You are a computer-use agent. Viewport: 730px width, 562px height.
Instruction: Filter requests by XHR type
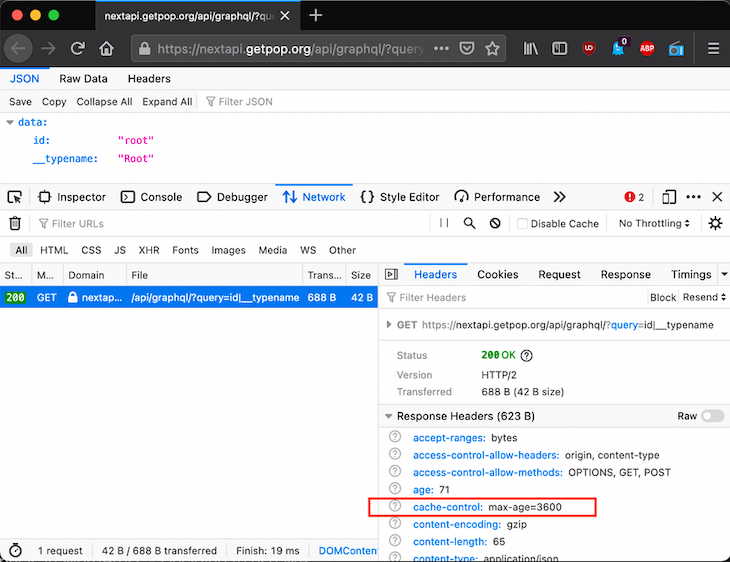(x=149, y=250)
